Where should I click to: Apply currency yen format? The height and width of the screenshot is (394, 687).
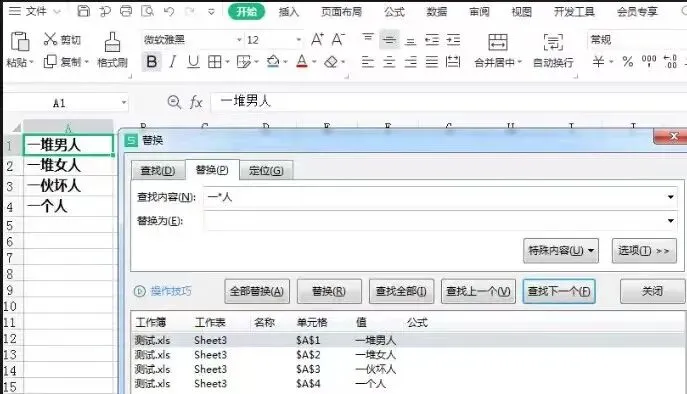pyautogui.click(x=598, y=61)
